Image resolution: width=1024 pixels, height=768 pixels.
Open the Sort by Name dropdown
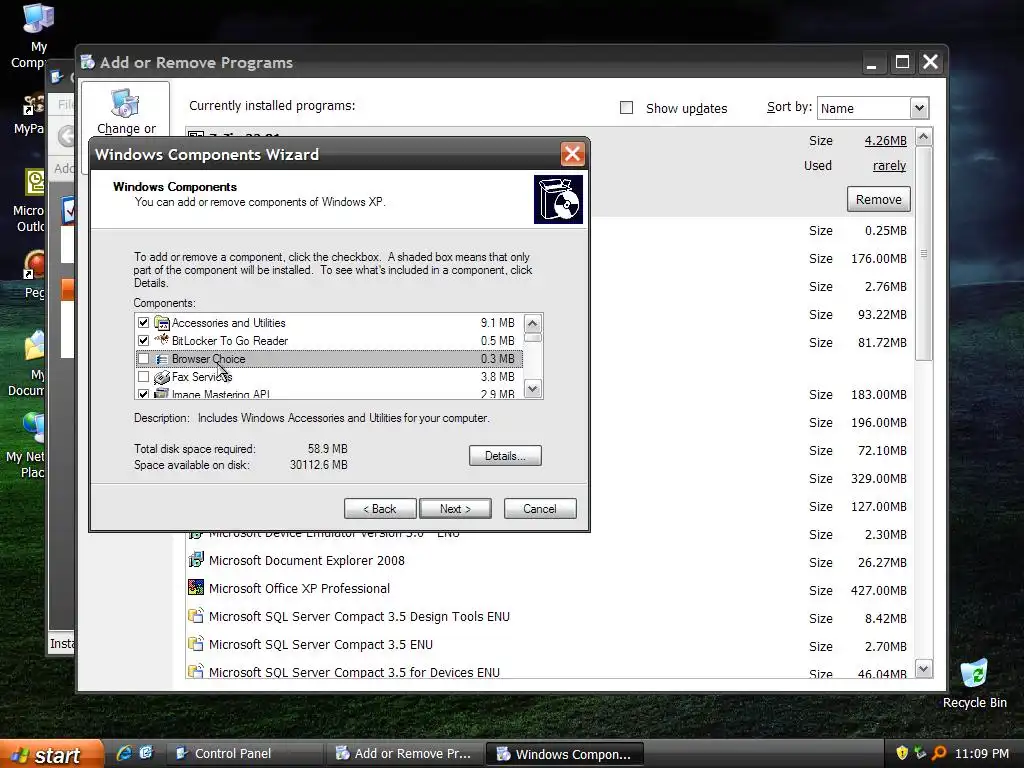click(919, 108)
